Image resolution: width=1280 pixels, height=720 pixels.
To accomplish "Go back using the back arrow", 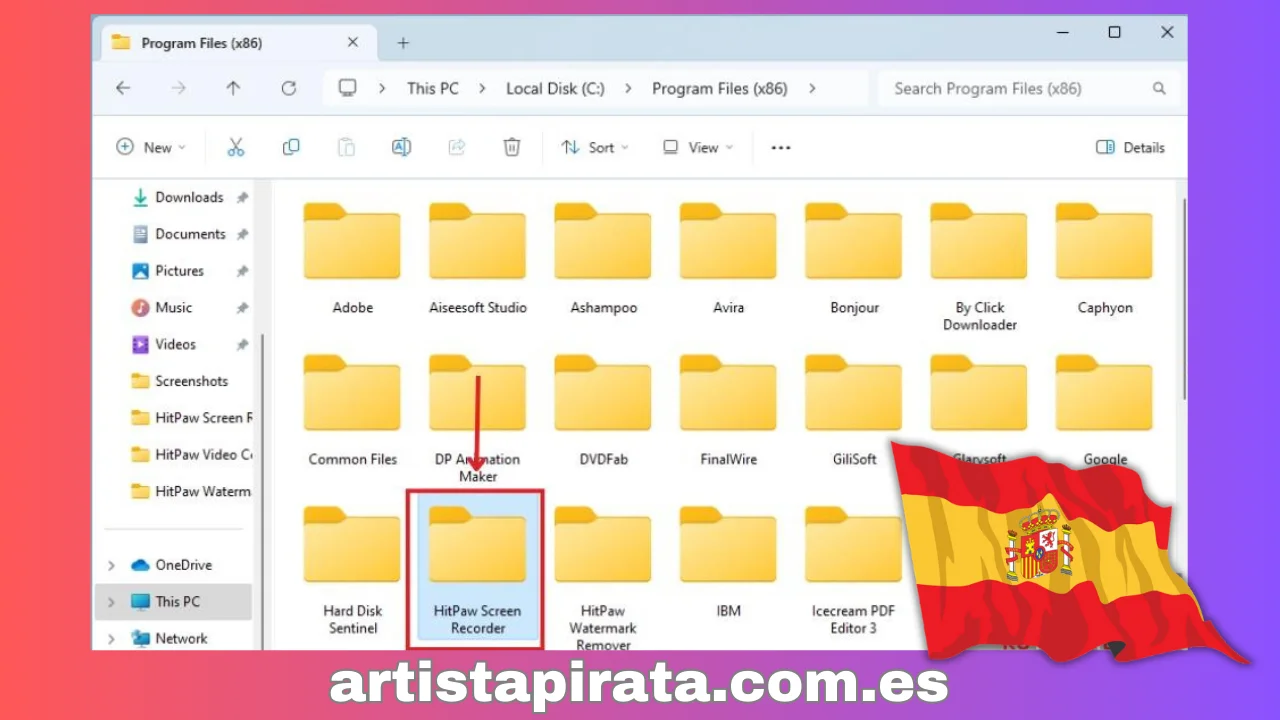I will click(123, 88).
